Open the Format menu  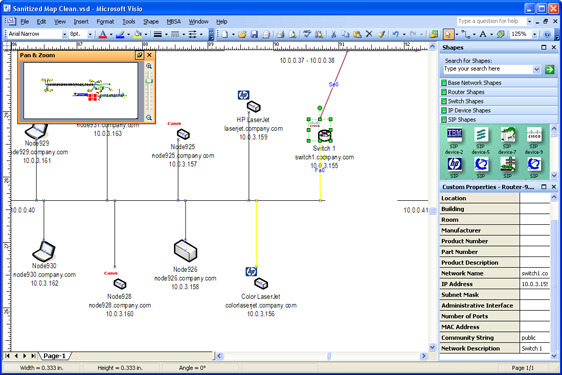pyautogui.click(x=105, y=22)
